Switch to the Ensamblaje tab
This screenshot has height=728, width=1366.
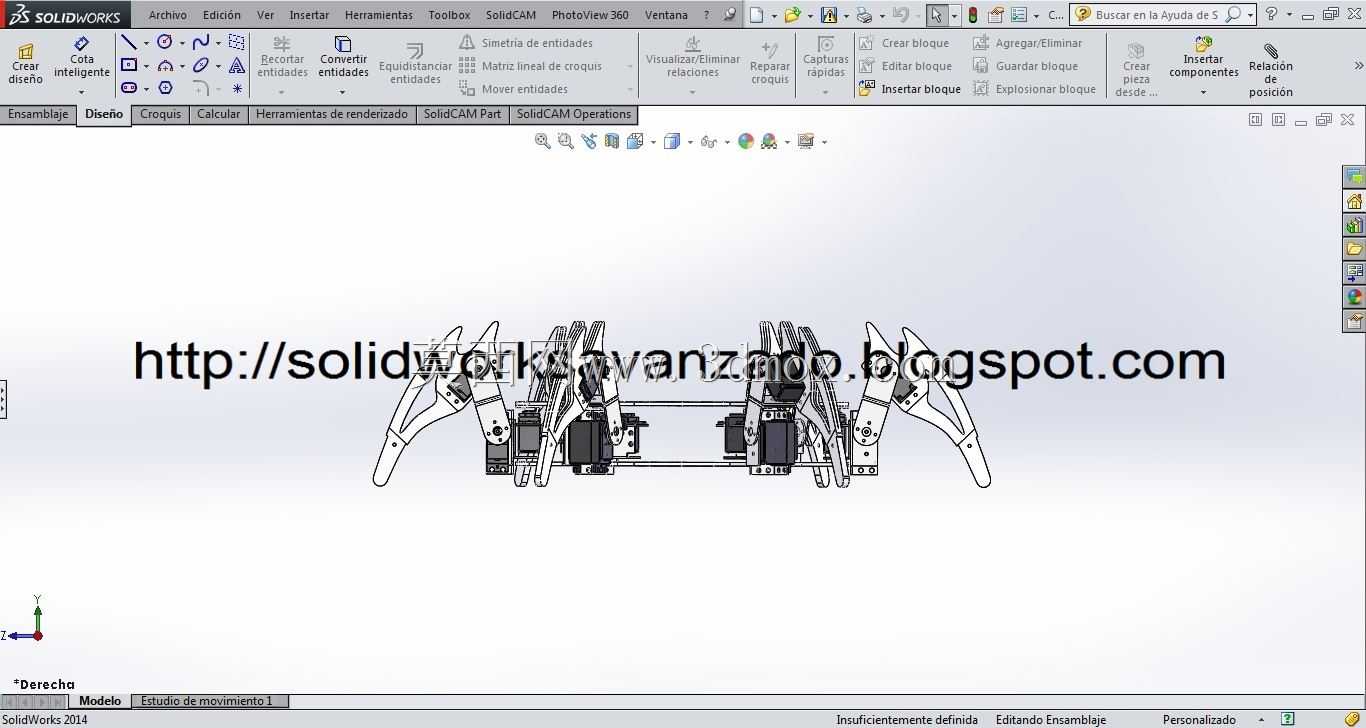pyautogui.click(x=38, y=114)
